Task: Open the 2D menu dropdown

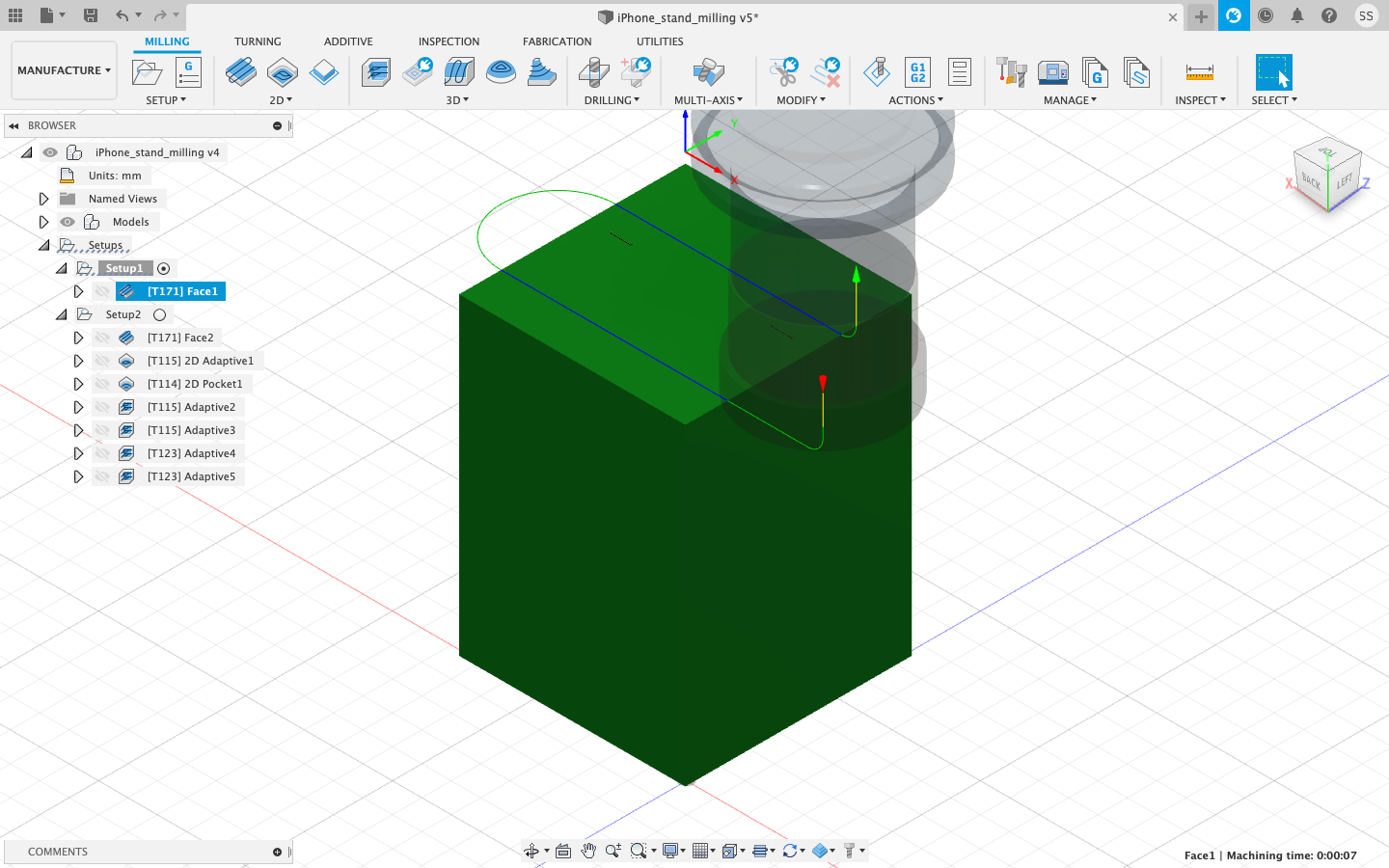Action: coord(281,100)
